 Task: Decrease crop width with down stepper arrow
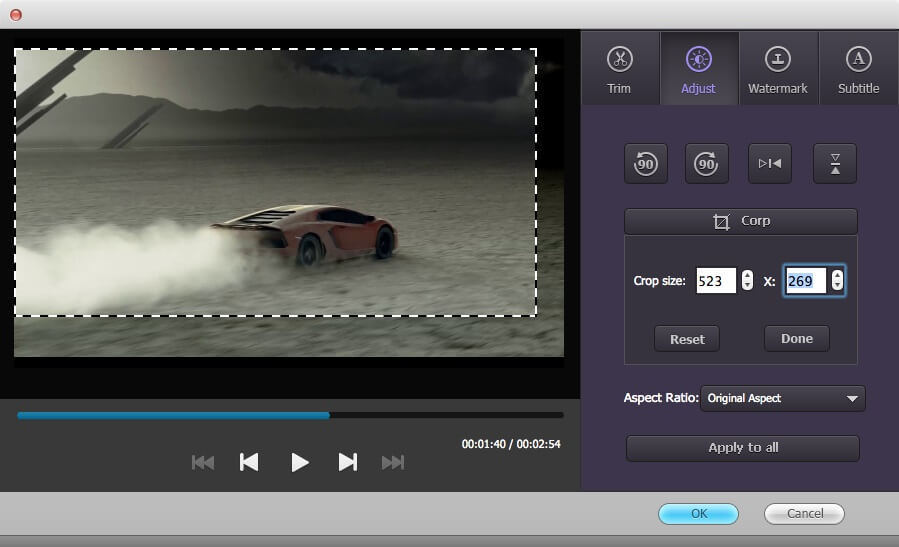747,286
